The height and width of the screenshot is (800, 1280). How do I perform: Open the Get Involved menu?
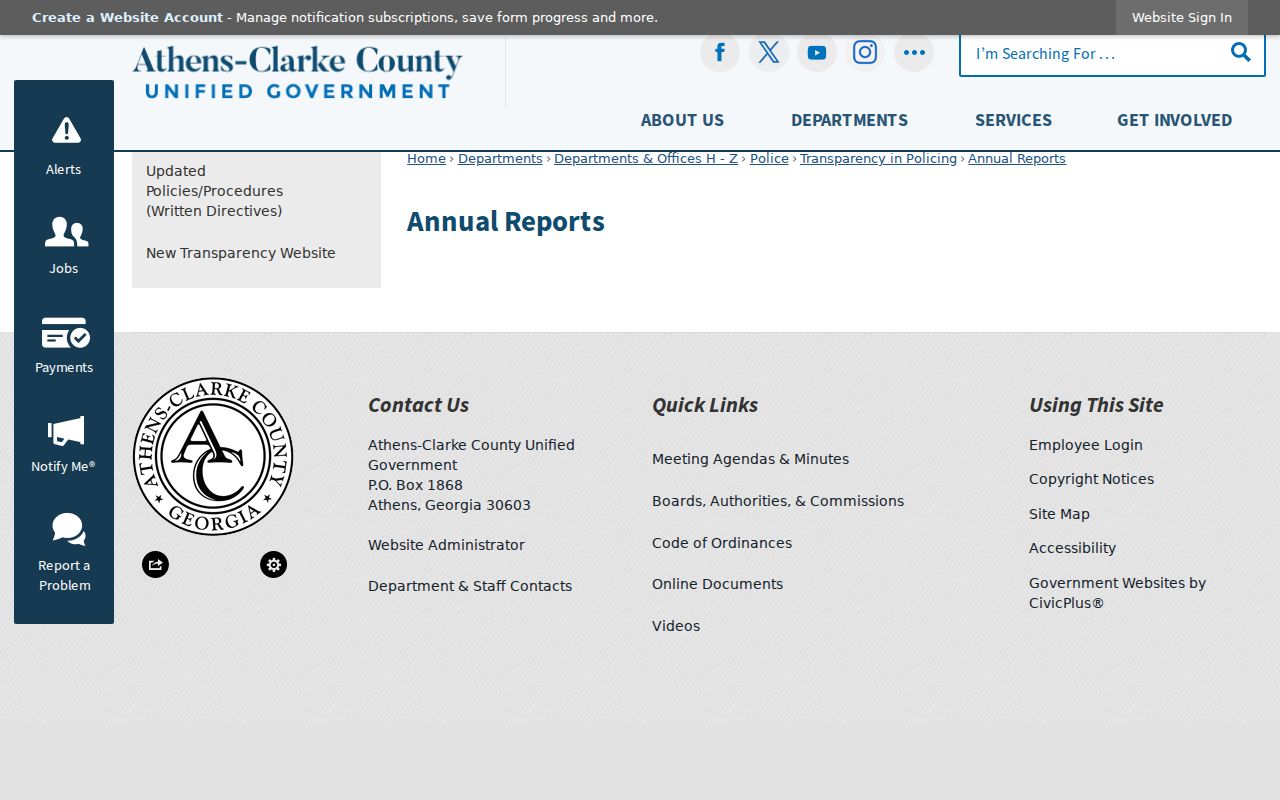(1174, 120)
